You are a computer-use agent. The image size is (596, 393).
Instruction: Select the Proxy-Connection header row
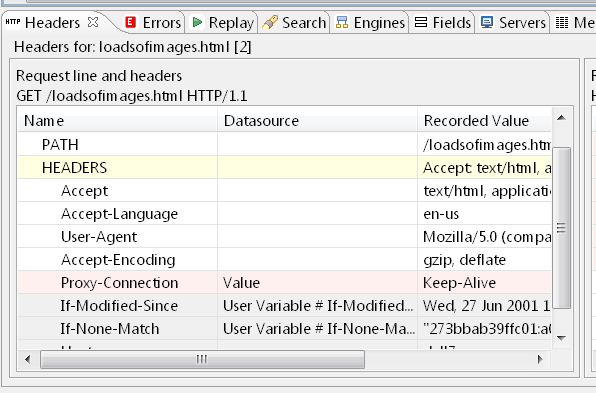[x=284, y=283]
